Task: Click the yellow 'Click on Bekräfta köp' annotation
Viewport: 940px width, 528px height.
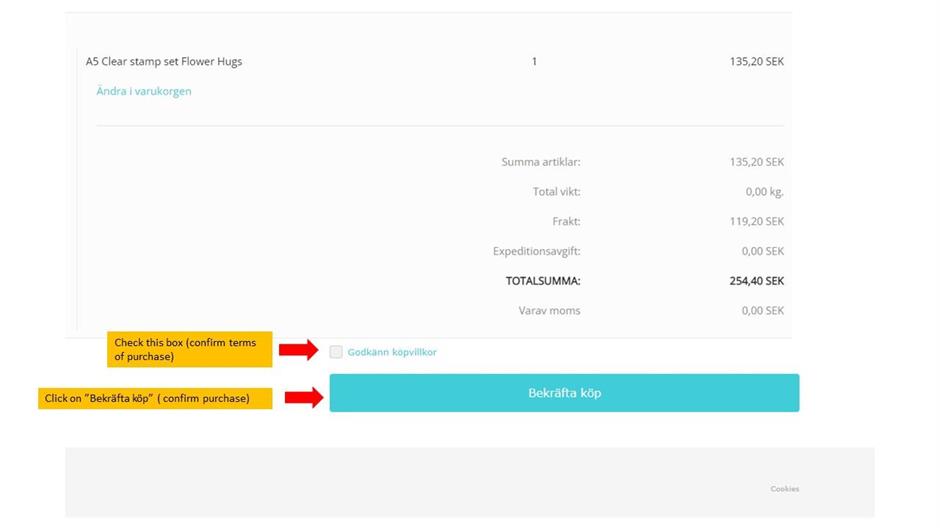Action: click(155, 399)
